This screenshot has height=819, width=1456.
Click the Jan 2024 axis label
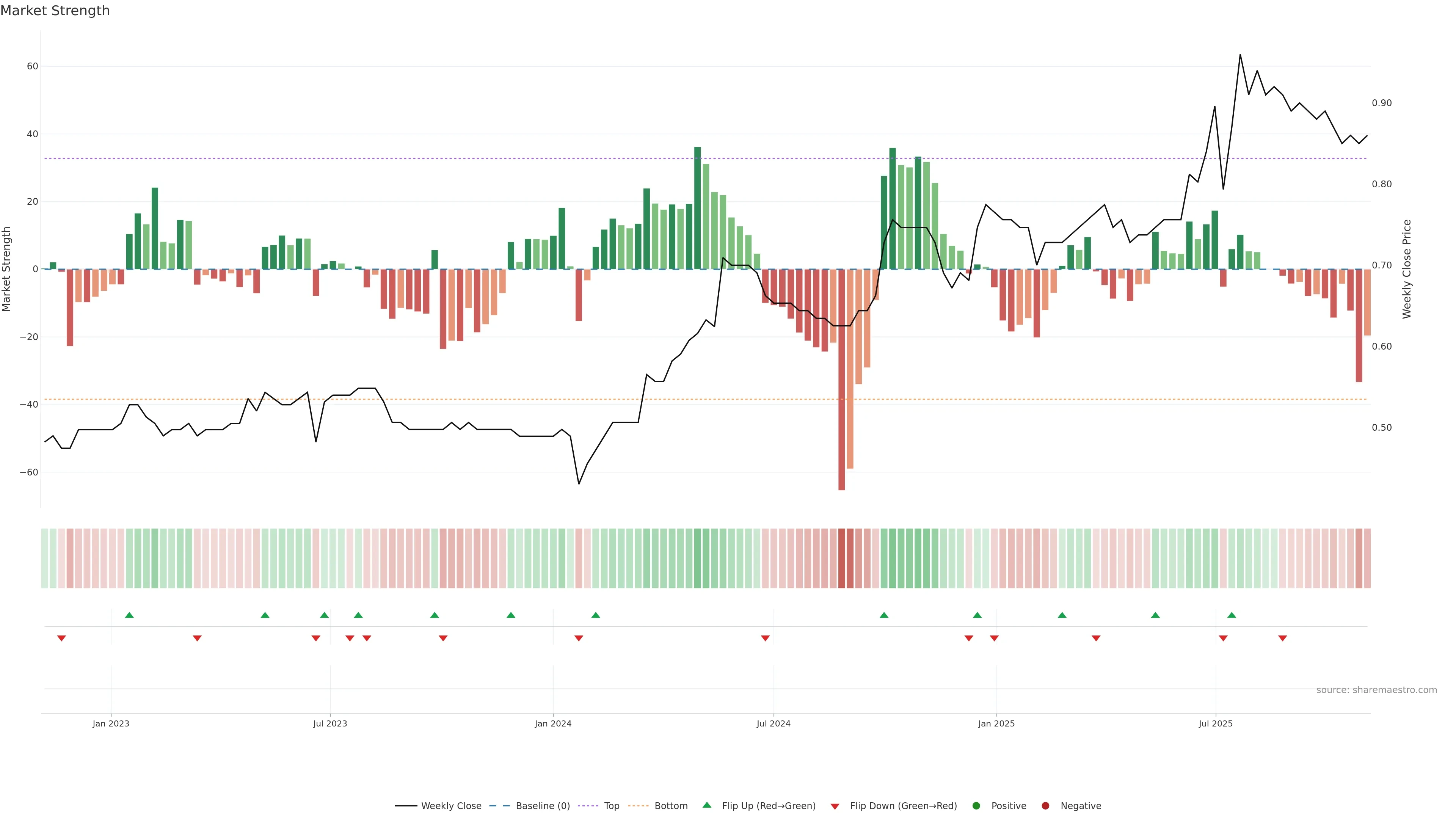tap(553, 723)
